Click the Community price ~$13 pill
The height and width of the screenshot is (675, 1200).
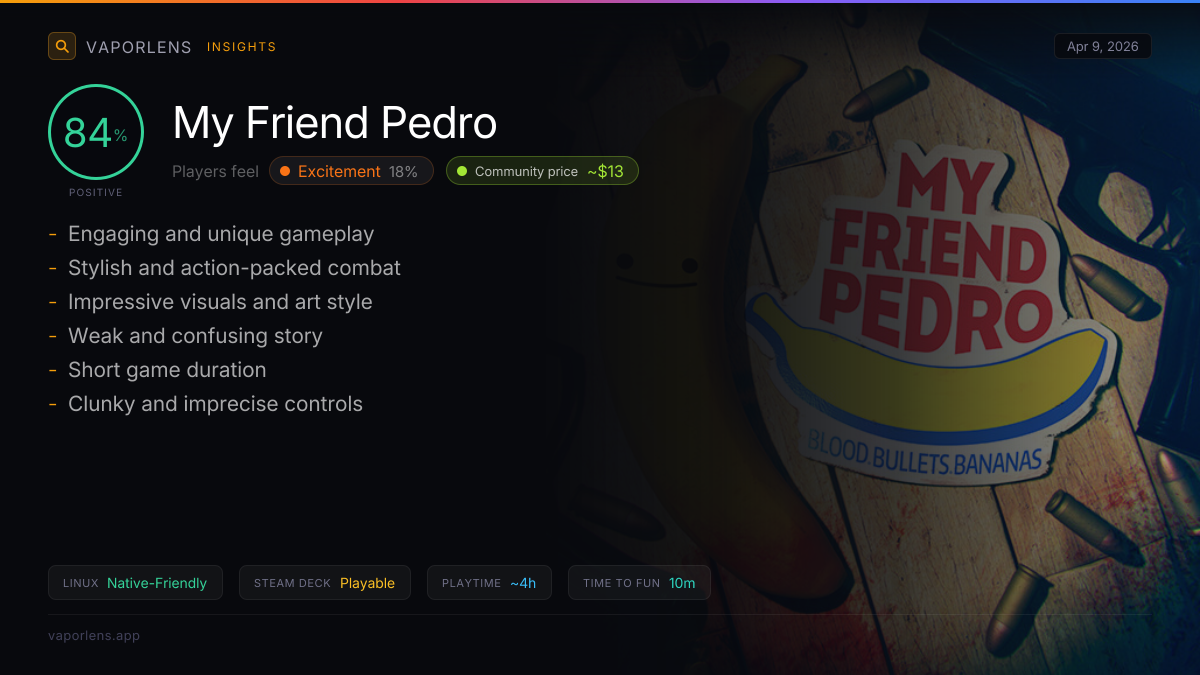(x=542, y=171)
